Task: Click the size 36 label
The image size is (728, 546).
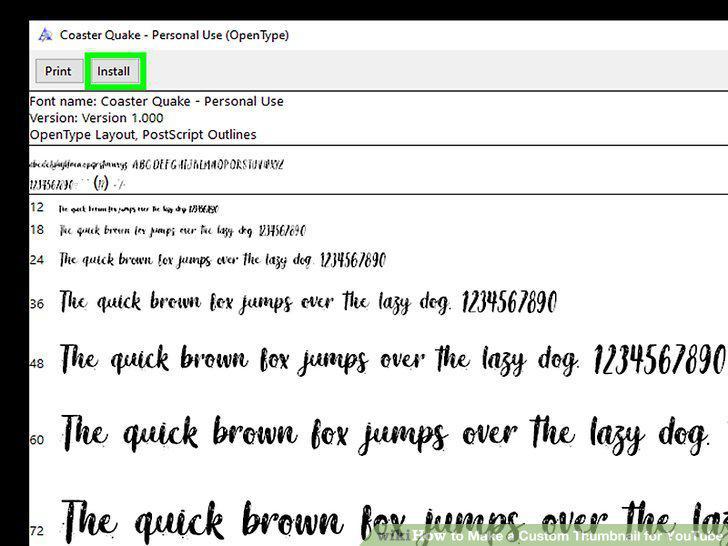Action: (x=37, y=304)
